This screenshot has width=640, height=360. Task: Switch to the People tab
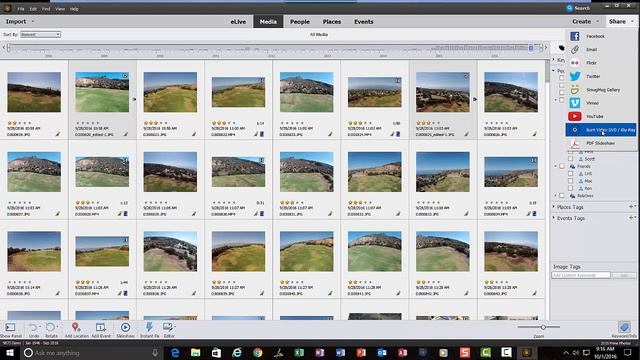300,22
